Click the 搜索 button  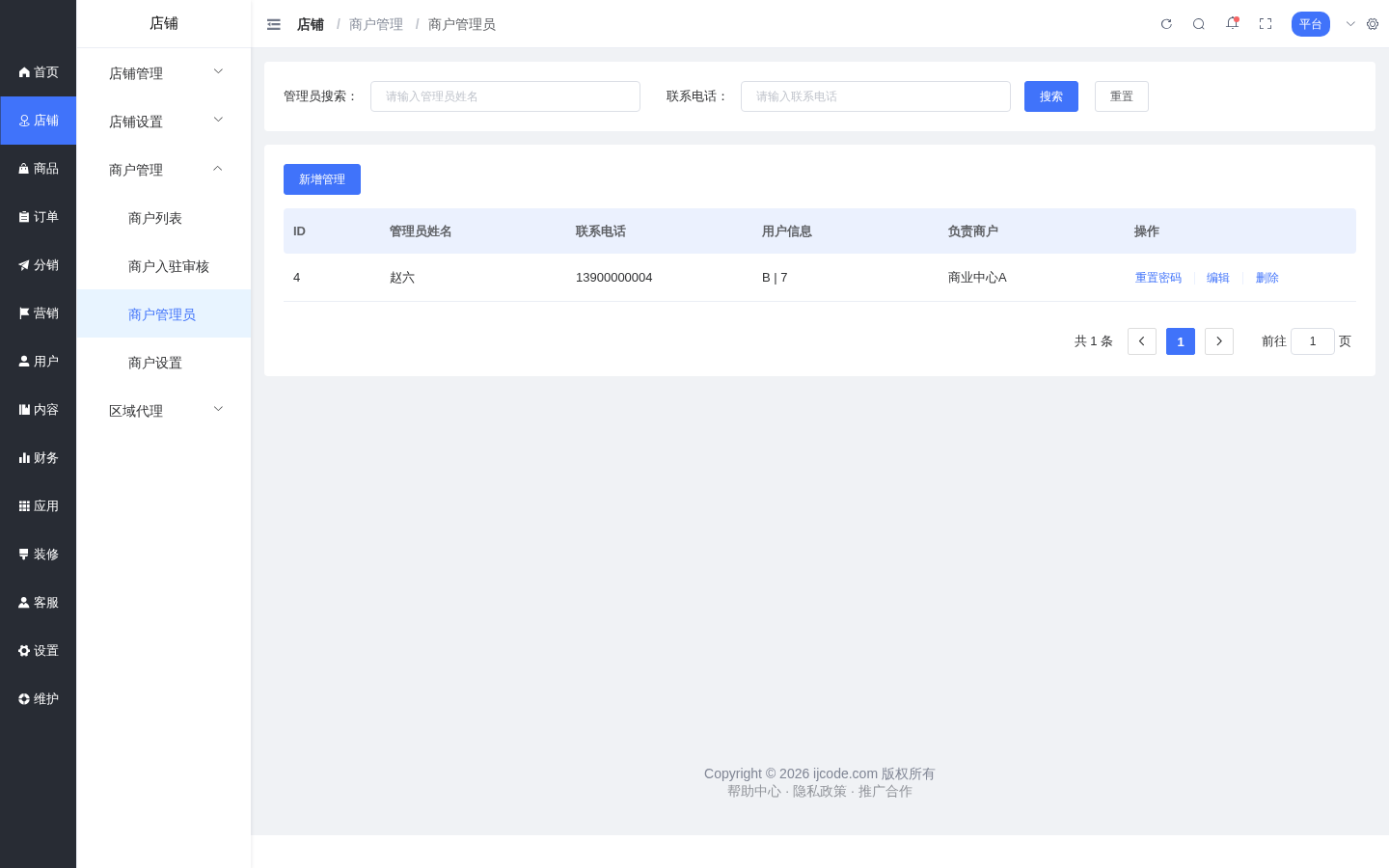click(1051, 96)
